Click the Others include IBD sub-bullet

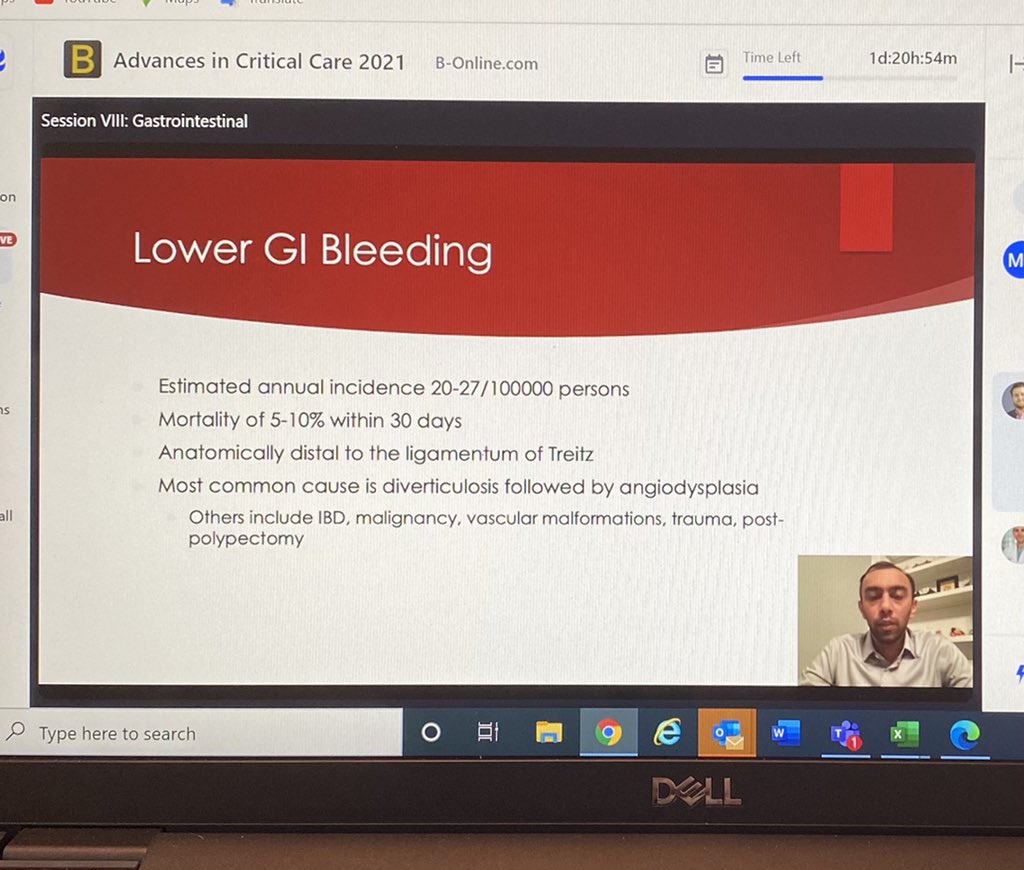point(486,528)
